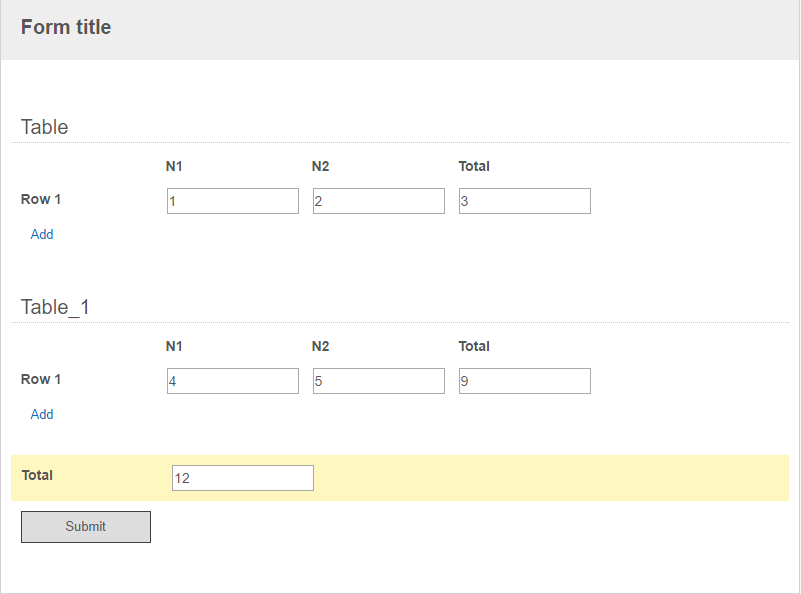Click the N2 column header in Table_1
This screenshot has width=801, height=594.
click(x=320, y=346)
